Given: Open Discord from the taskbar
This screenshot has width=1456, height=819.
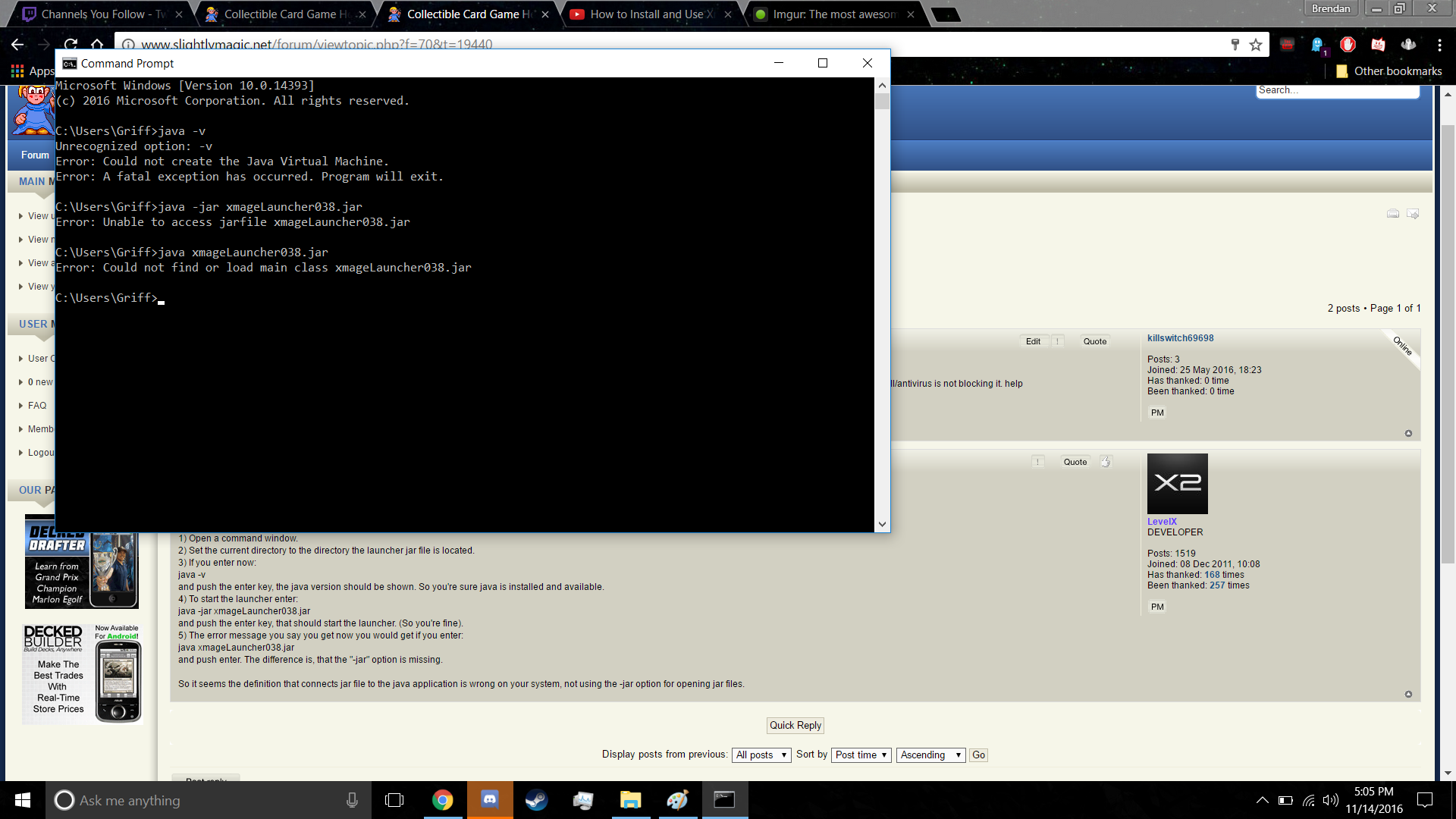Looking at the screenshot, I should (x=490, y=800).
